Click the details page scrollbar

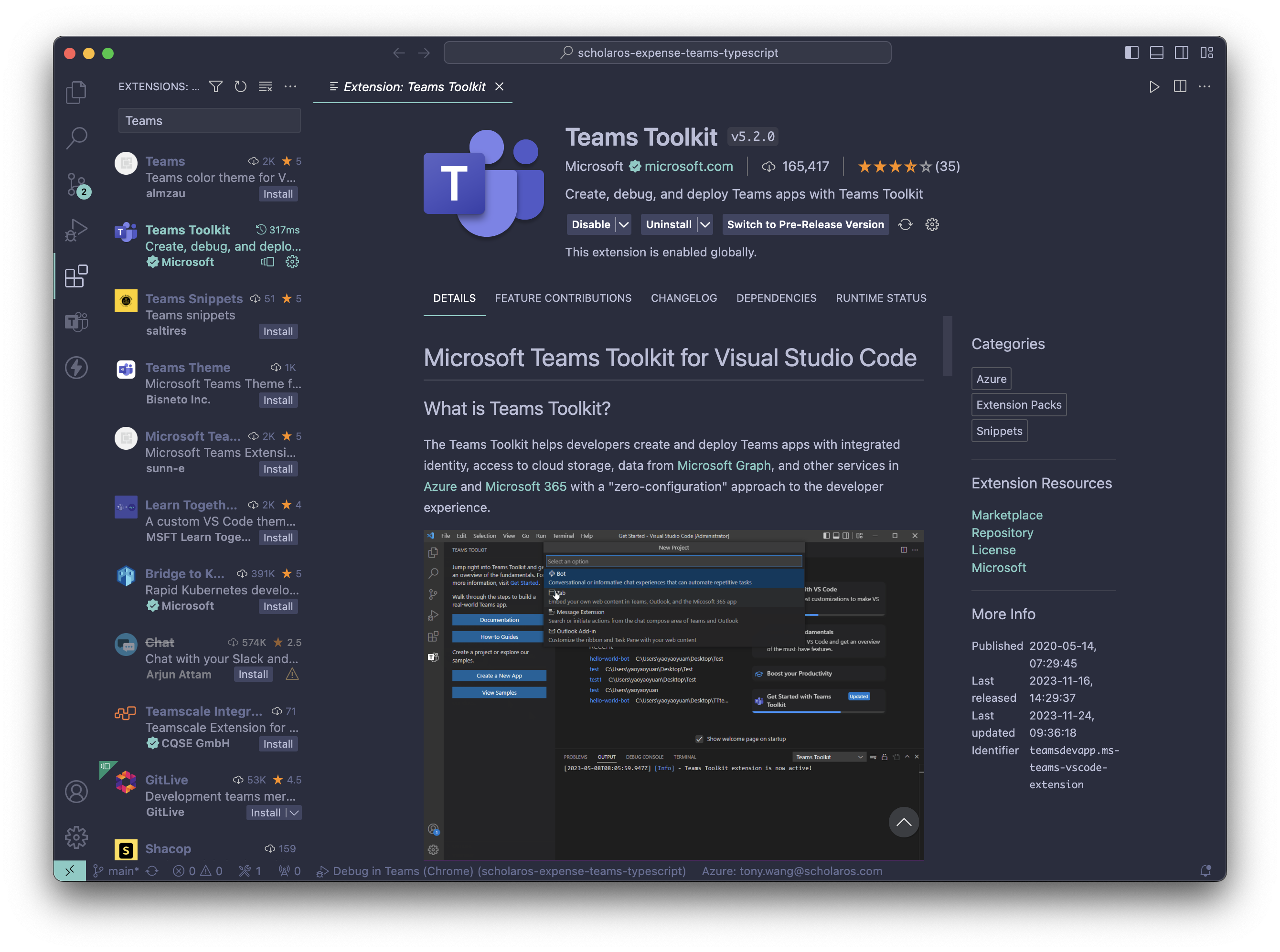tap(948, 346)
